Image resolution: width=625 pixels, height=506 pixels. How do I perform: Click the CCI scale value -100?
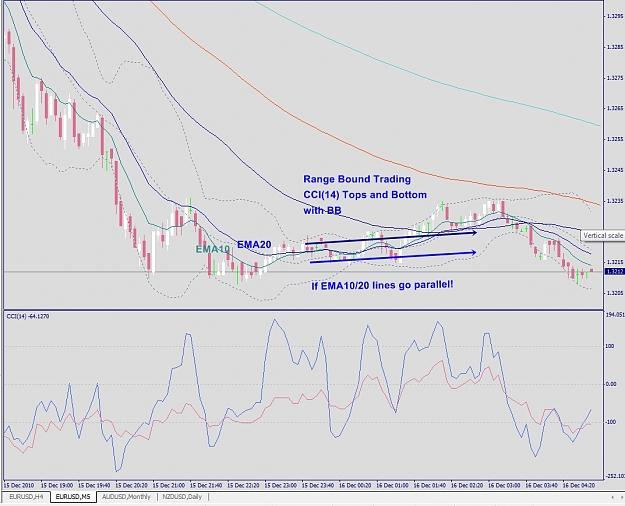click(610, 422)
